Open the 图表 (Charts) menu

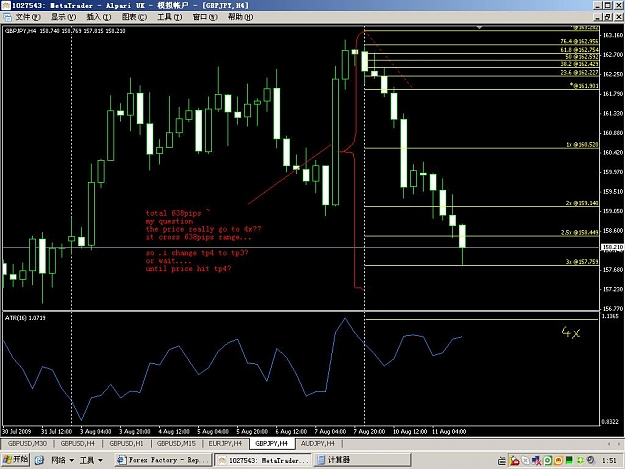click(x=134, y=17)
